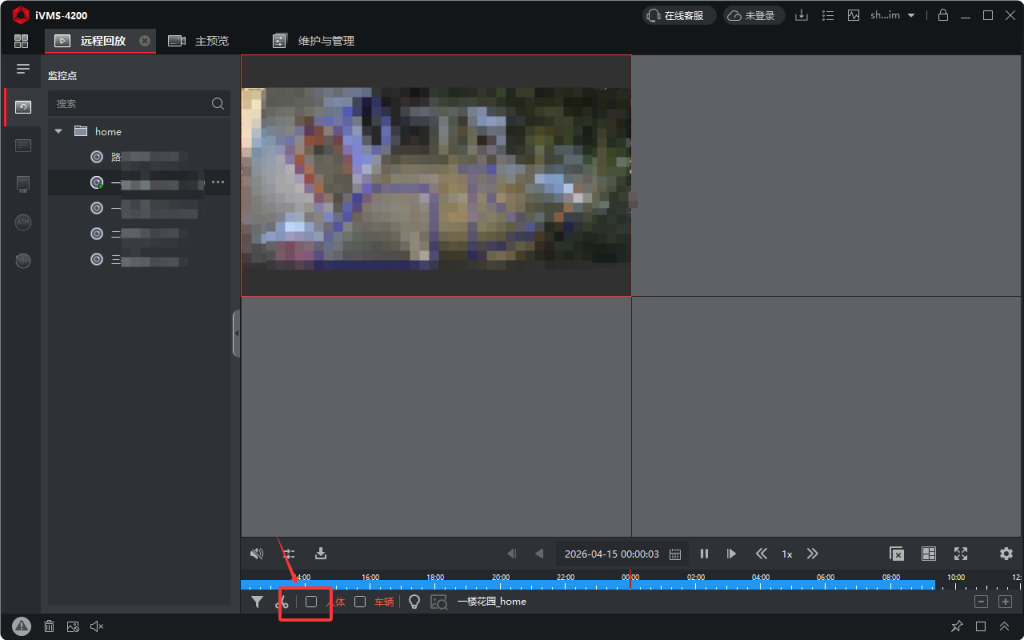Expand the bottom panel with double chevron
This screenshot has width=1024, height=640.
1004,626
